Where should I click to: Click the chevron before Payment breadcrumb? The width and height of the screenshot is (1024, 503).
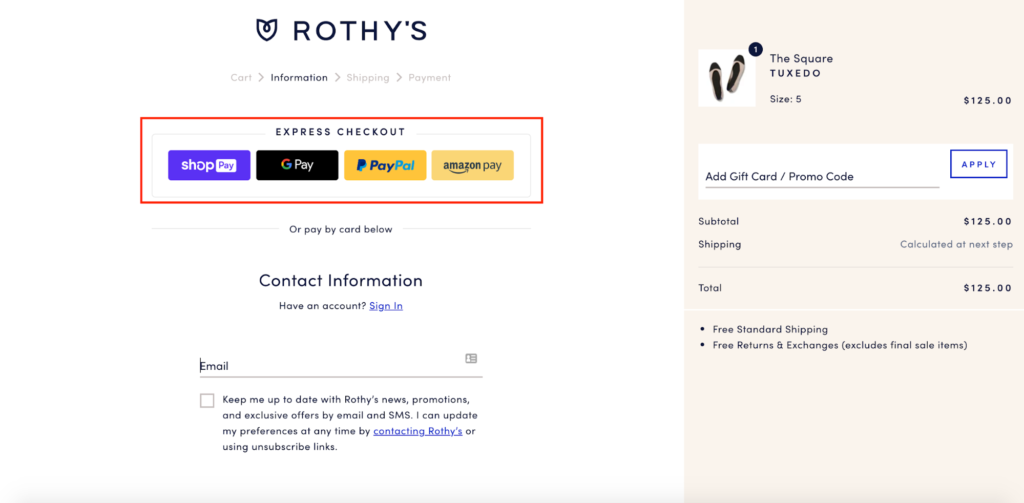coord(399,78)
